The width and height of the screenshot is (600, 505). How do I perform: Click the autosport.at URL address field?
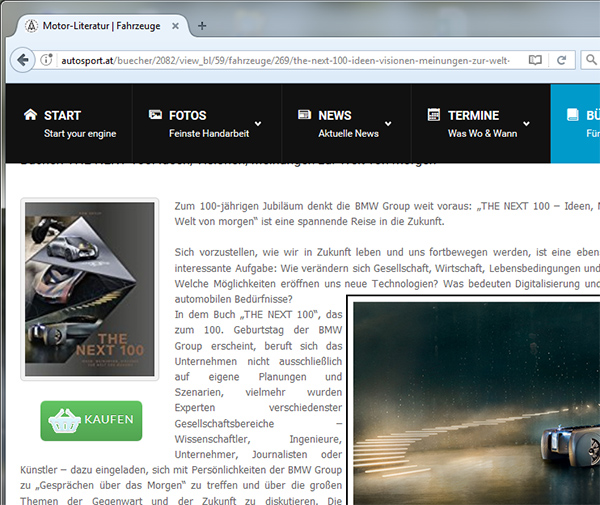[x=285, y=60]
